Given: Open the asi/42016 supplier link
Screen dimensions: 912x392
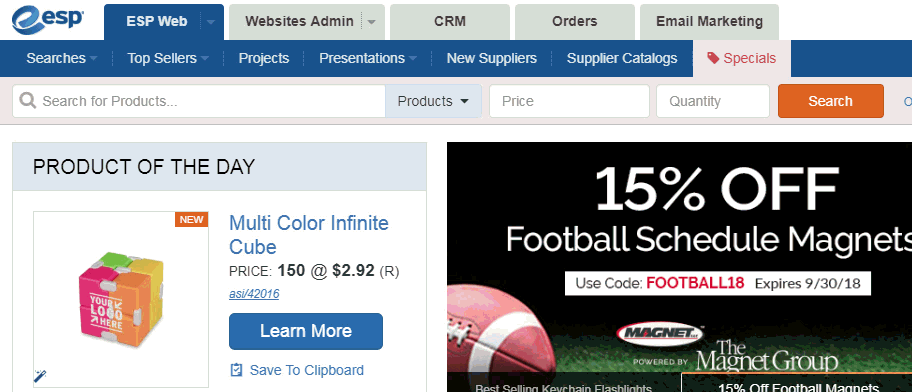Looking at the screenshot, I should [254, 294].
